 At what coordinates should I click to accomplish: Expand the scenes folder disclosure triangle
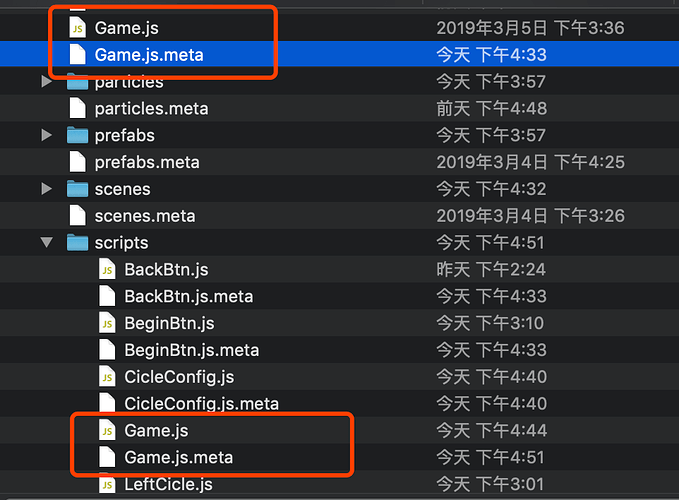pyautogui.click(x=46, y=189)
